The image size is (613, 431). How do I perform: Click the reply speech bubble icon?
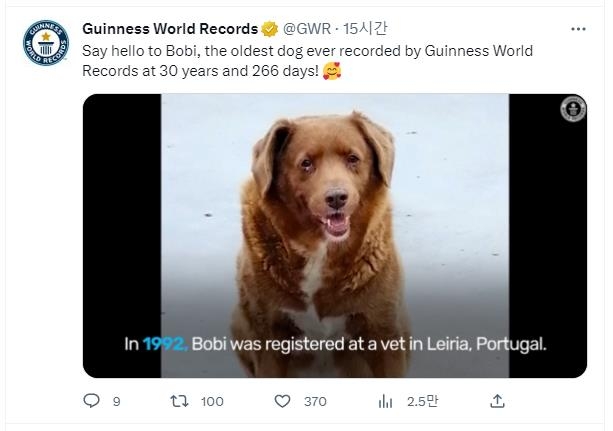92,401
